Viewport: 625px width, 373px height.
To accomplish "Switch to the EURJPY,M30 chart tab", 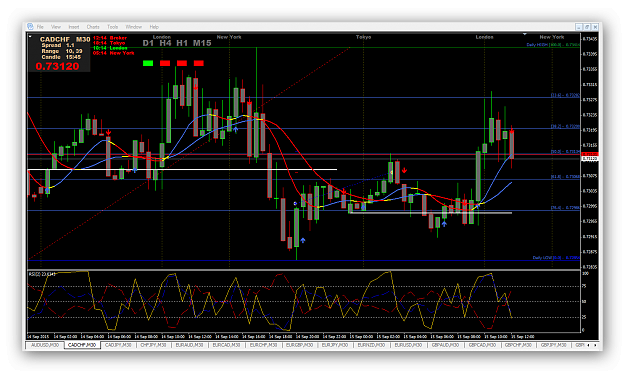I will click(335, 345).
